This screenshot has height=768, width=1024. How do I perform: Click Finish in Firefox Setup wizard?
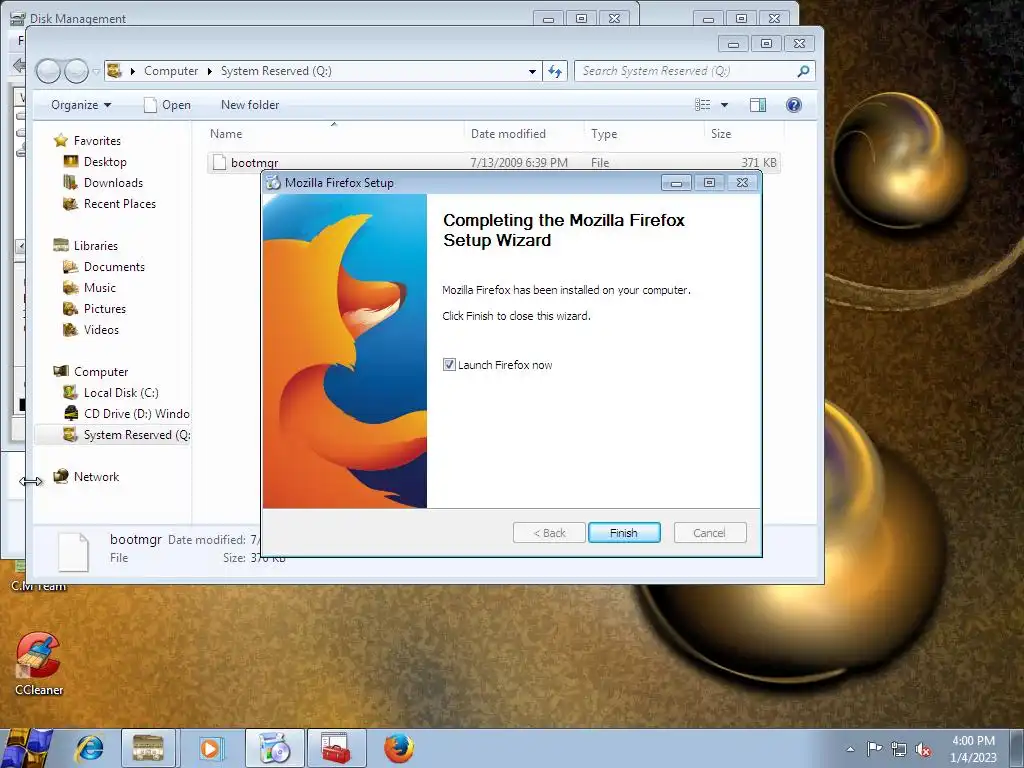624,533
